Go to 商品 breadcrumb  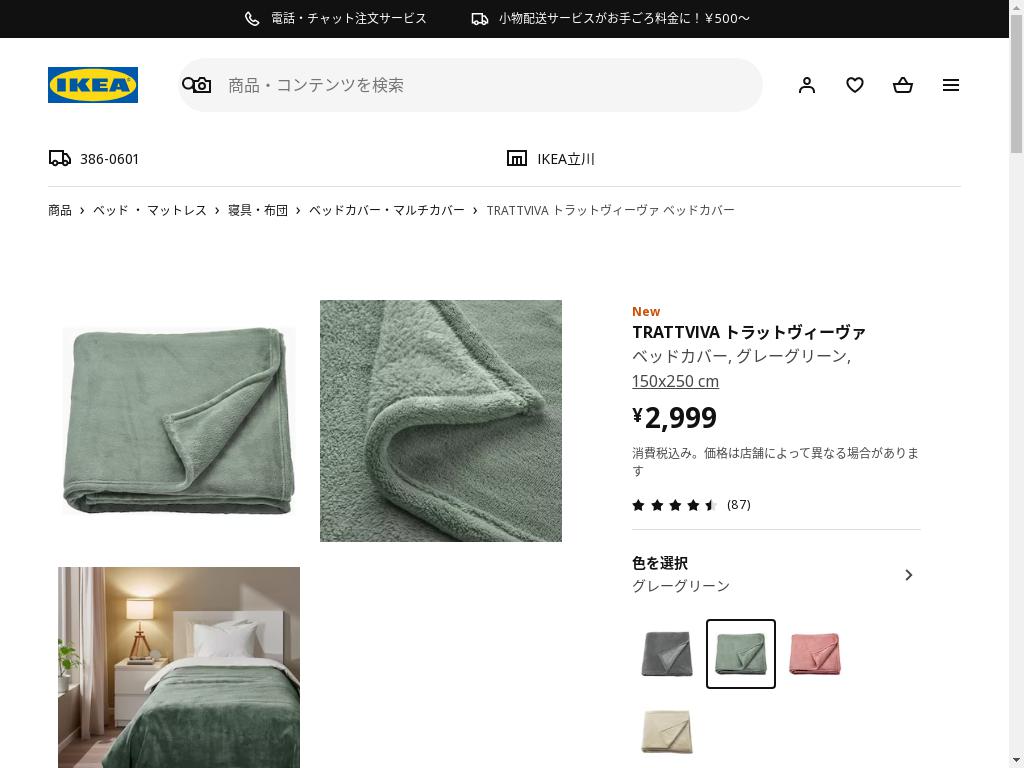click(59, 210)
